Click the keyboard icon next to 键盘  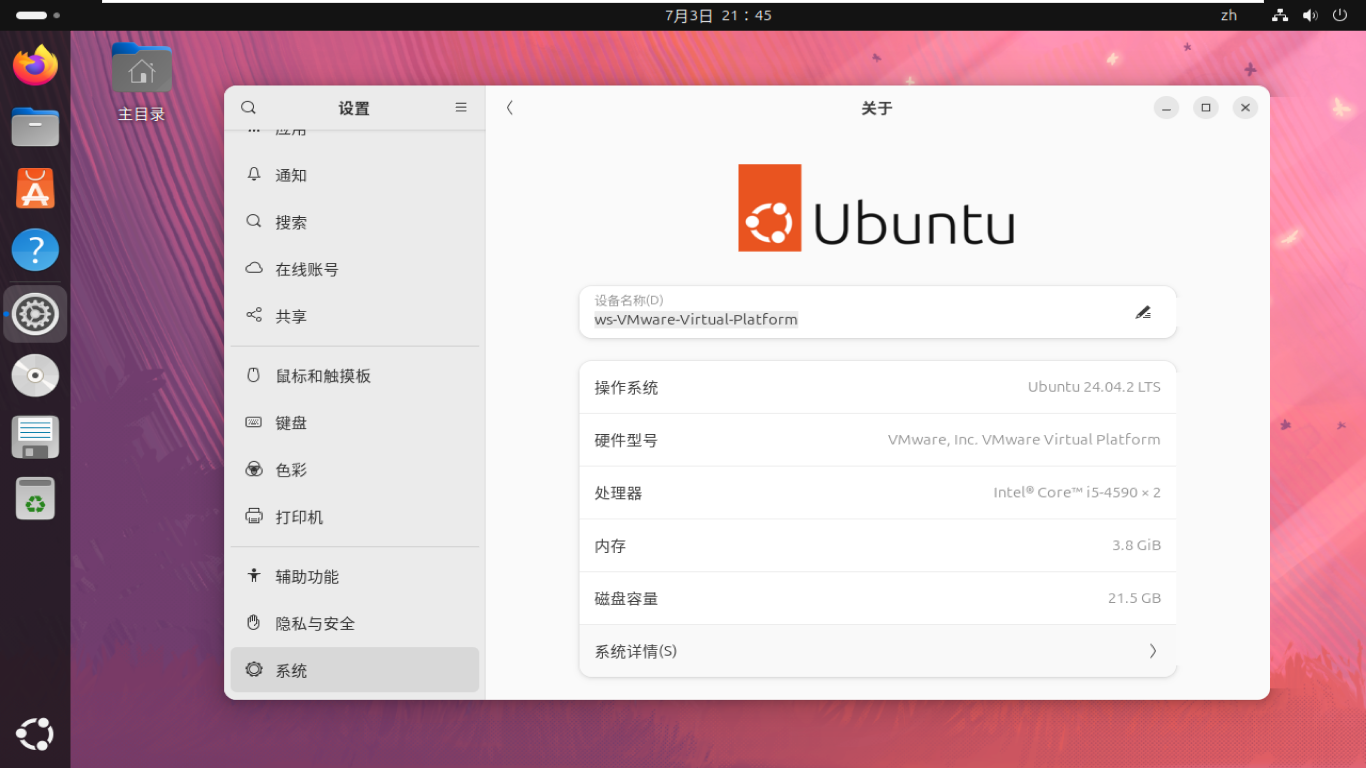pos(254,422)
